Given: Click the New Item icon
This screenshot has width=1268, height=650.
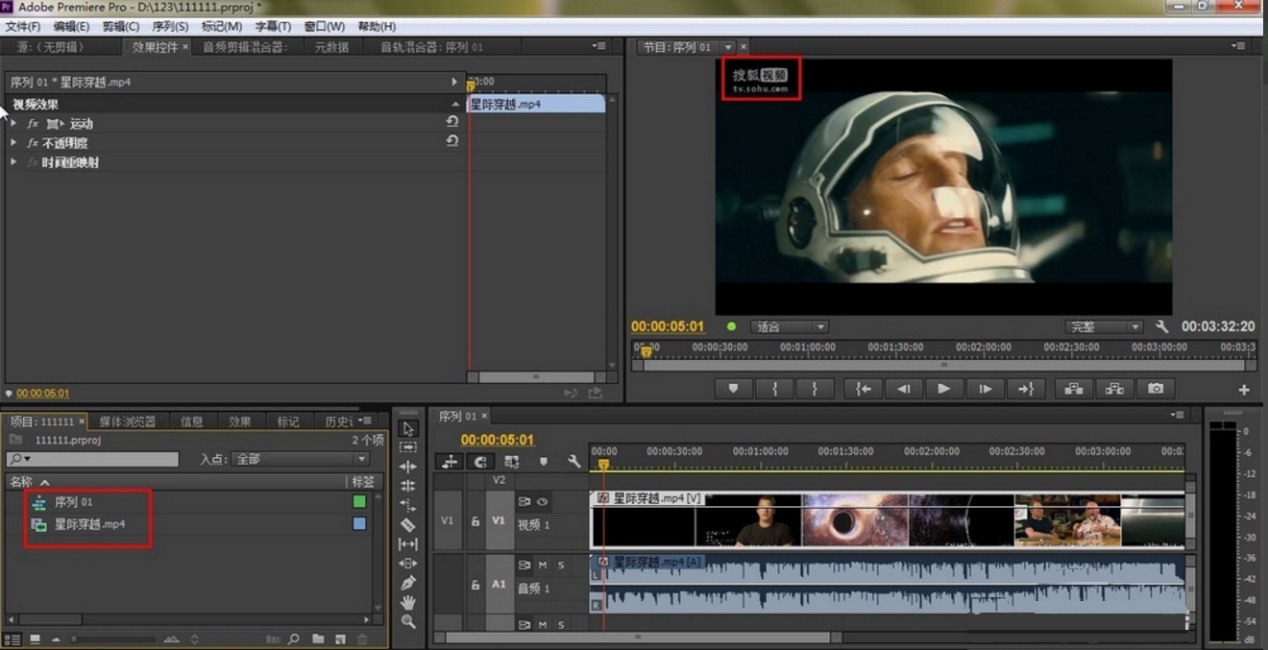Looking at the screenshot, I should click(340, 639).
